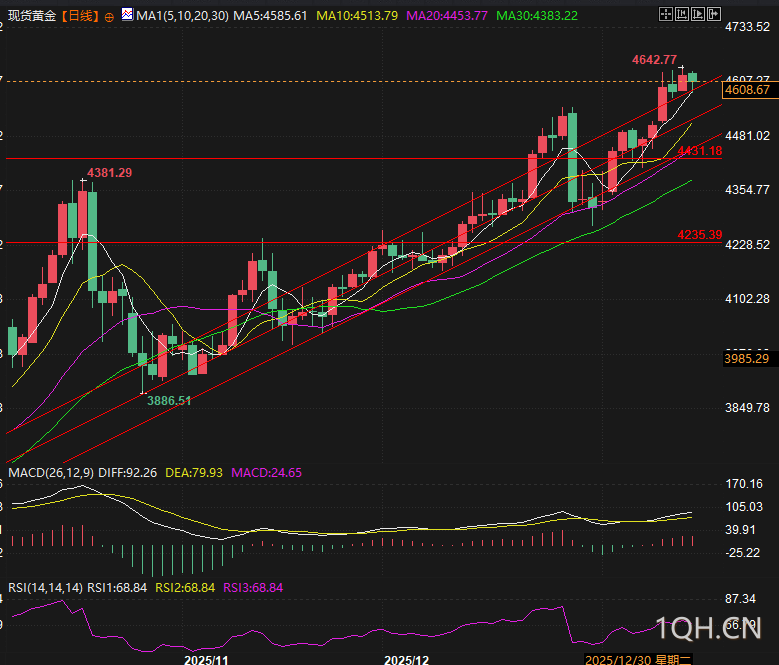Click the MA1(5,10,20,30) indicator label
The height and width of the screenshot is (665, 779).
tap(182, 16)
